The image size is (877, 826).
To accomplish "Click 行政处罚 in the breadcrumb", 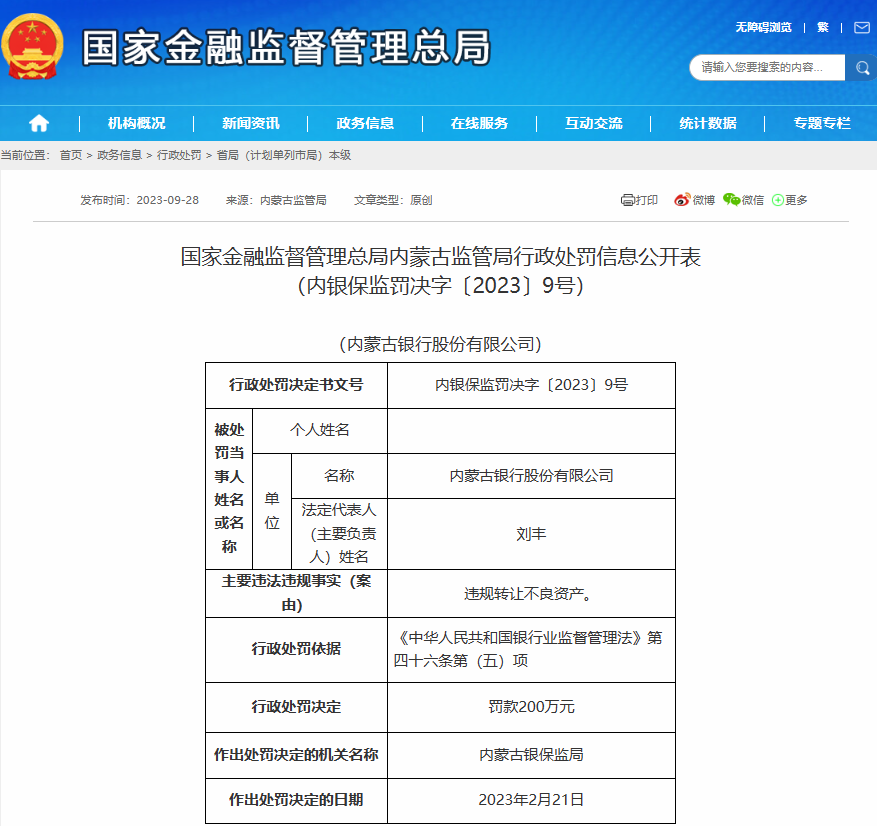I will (x=179, y=155).
